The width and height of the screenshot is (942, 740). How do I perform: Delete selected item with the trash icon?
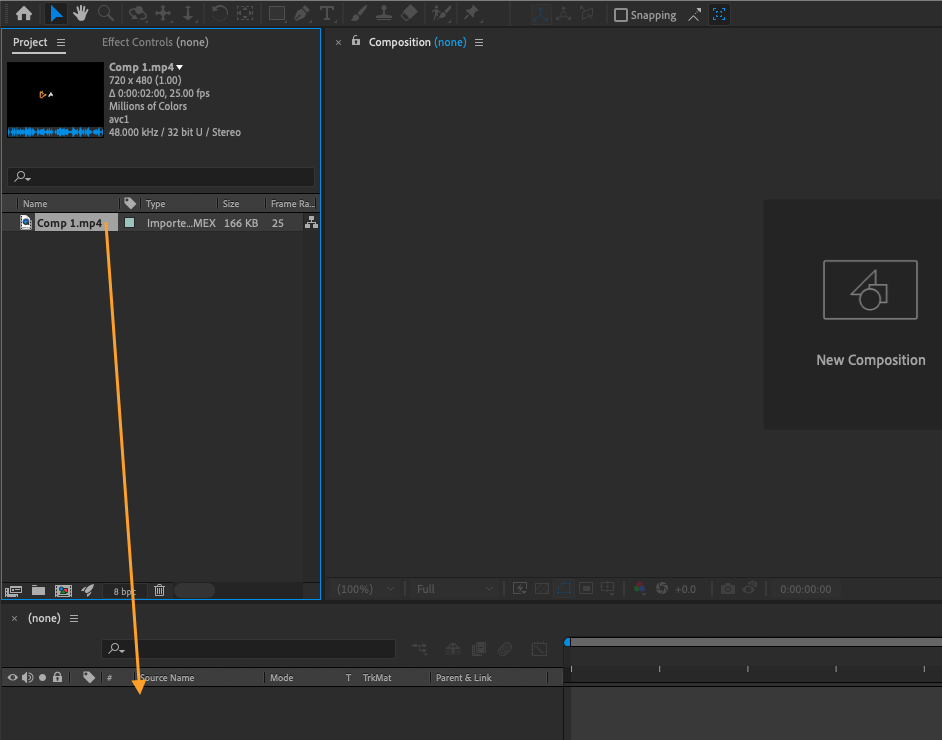tap(159, 590)
